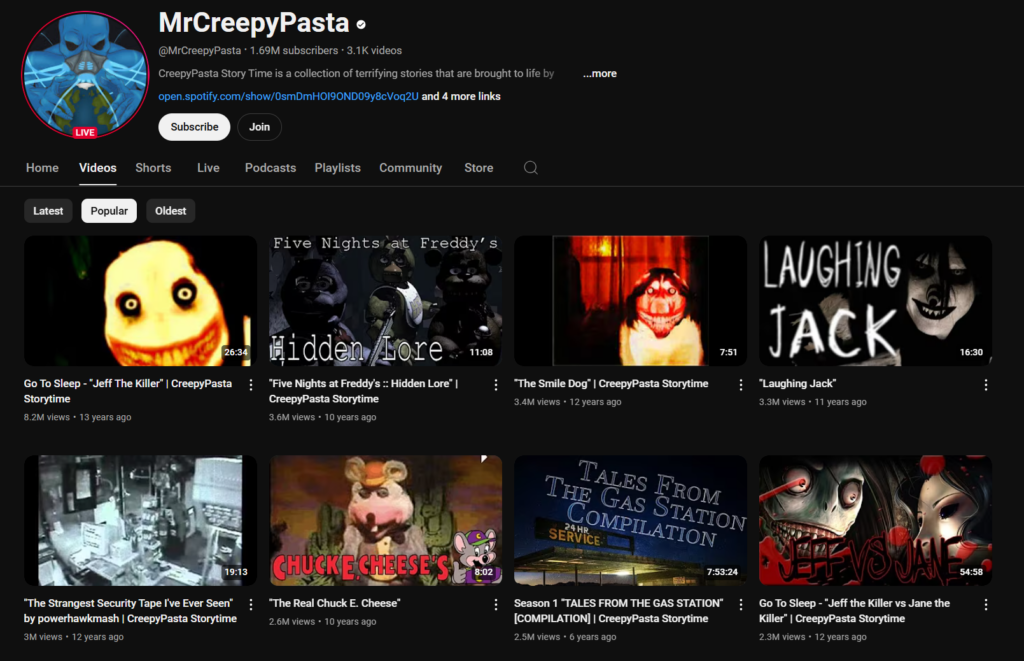1024x661 pixels.
Task: Switch to the Shorts tab
Action: point(153,168)
